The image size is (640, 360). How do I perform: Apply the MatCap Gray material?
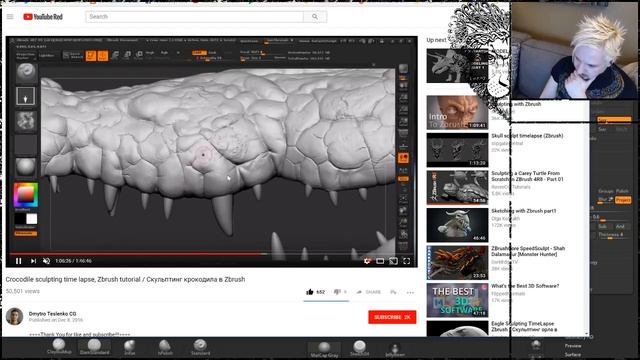324,350
